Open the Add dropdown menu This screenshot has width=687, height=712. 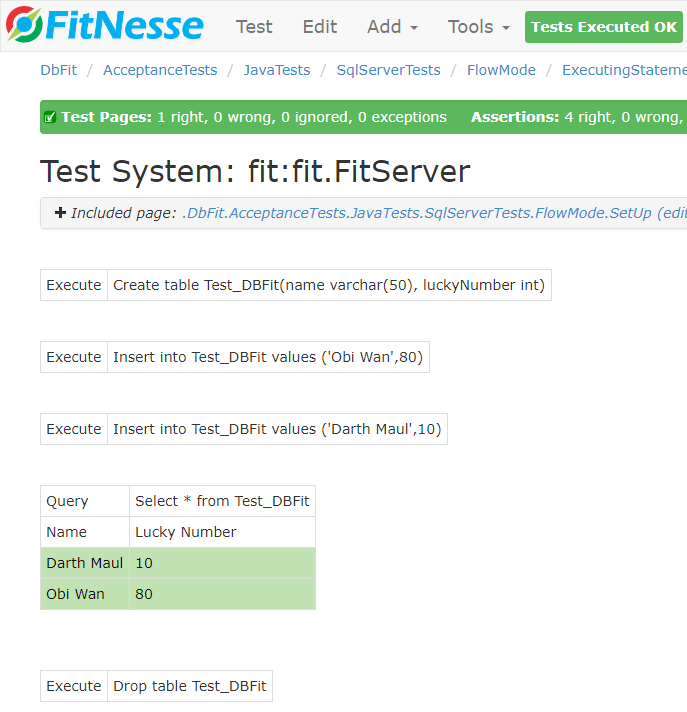click(x=392, y=27)
